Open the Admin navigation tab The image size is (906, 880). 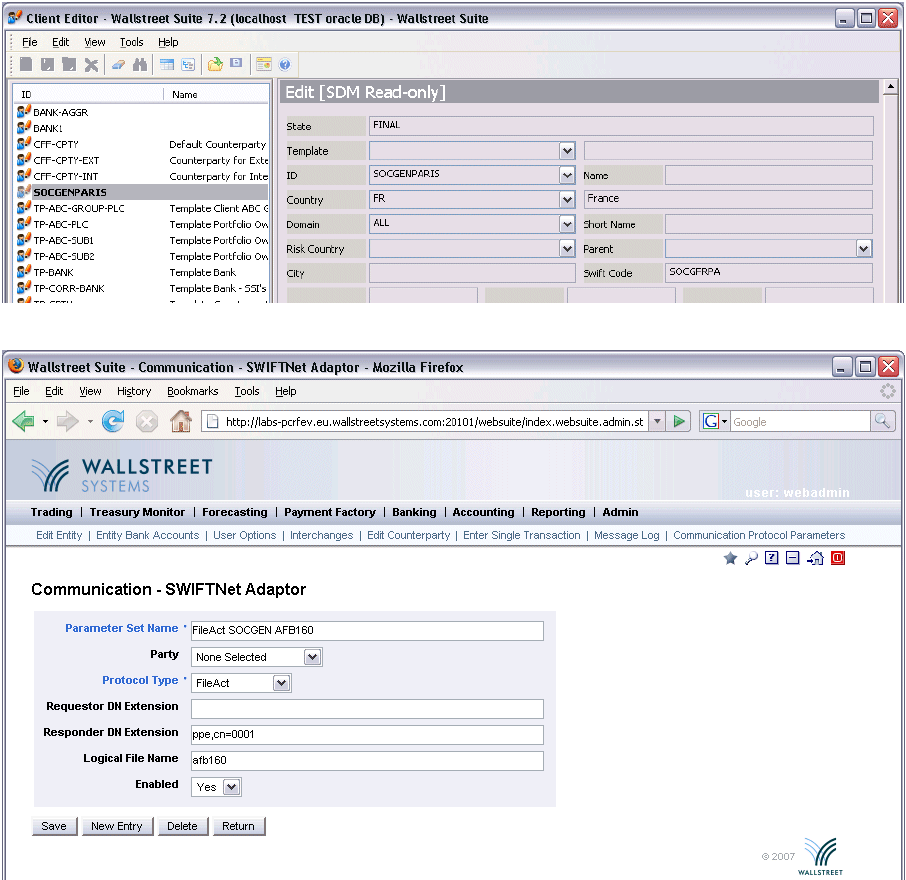620,512
